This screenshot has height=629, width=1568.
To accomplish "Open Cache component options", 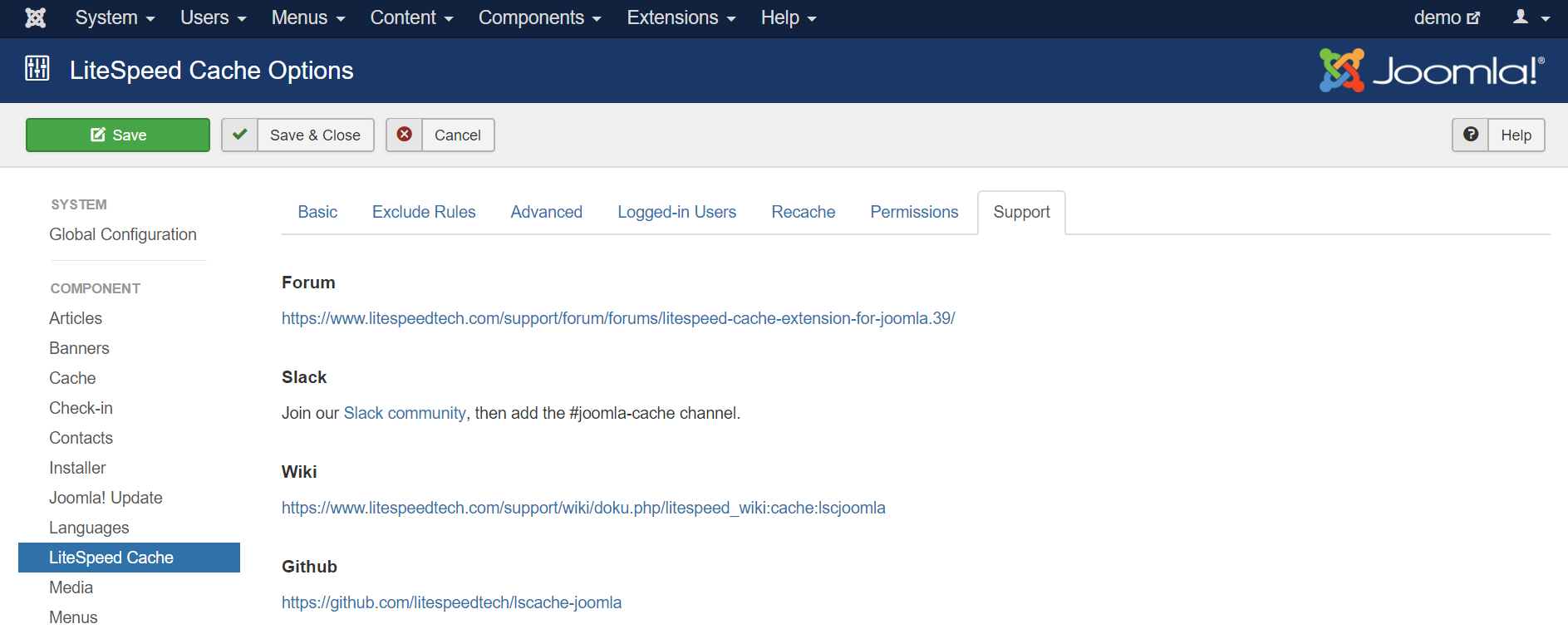I will 72,378.
